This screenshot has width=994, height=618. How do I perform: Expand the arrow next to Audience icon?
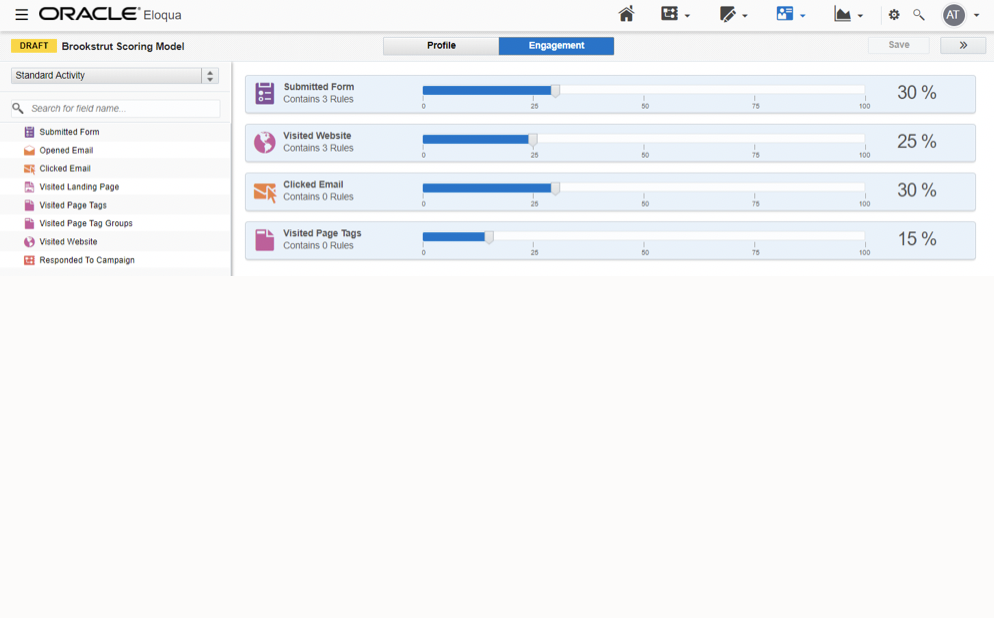803,16
